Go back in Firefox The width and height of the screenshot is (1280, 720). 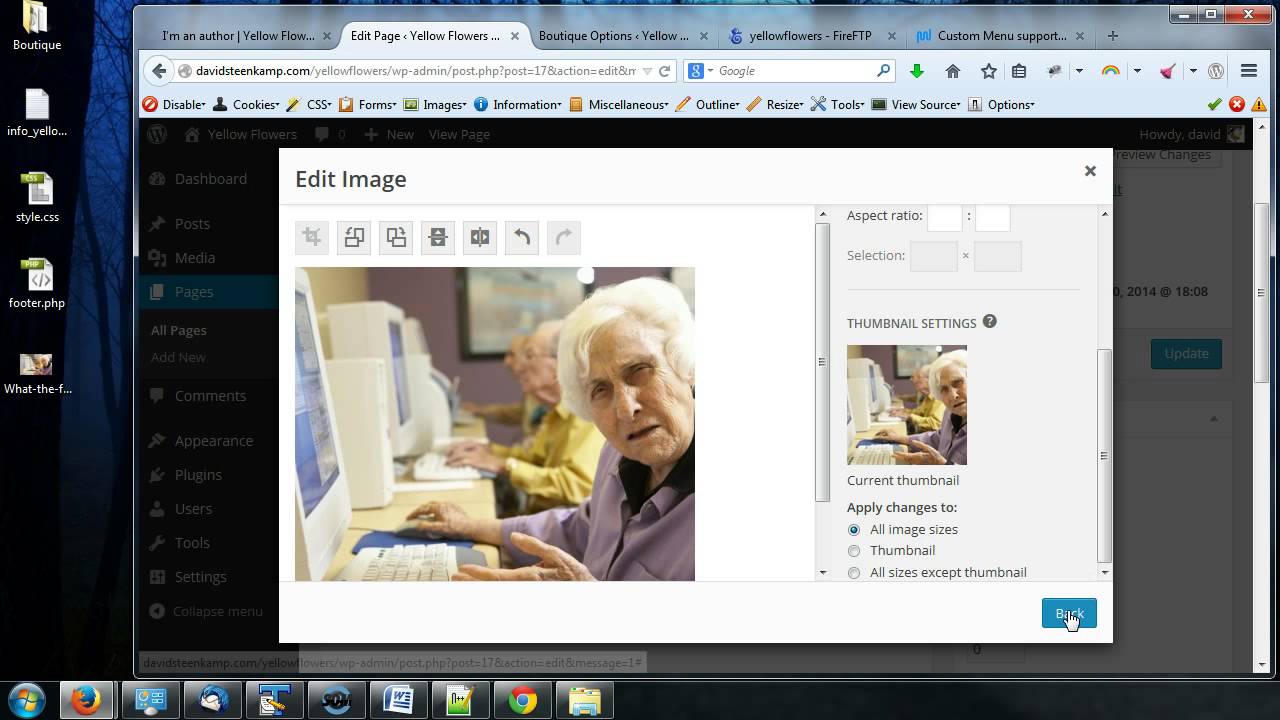[x=159, y=71]
